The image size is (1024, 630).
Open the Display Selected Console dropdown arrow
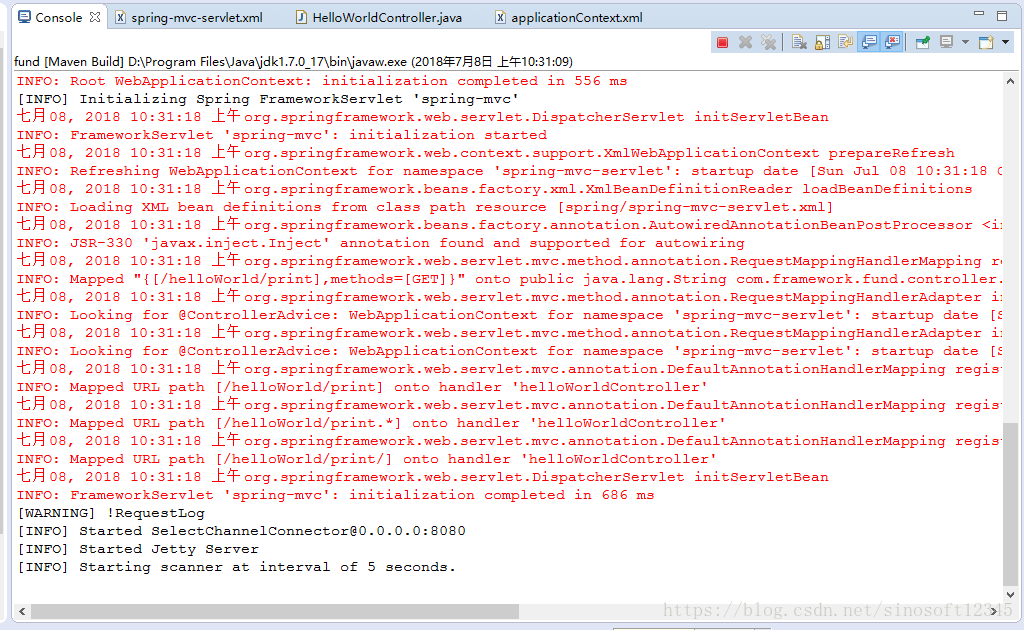[x=965, y=42]
